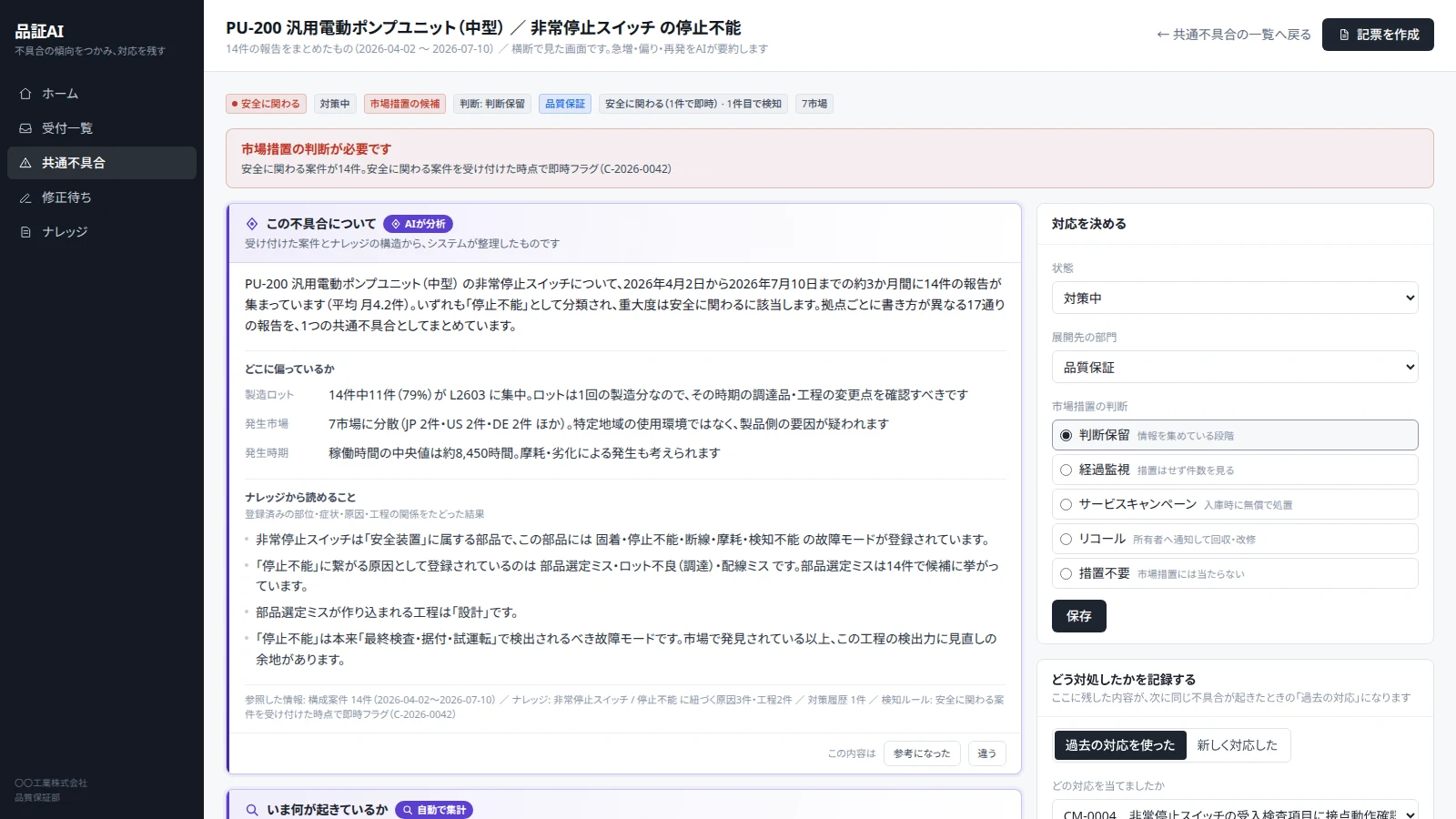This screenshot has height=819, width=1456.
Task: Click the AIが分析 badge
Action: click(419, 224)
